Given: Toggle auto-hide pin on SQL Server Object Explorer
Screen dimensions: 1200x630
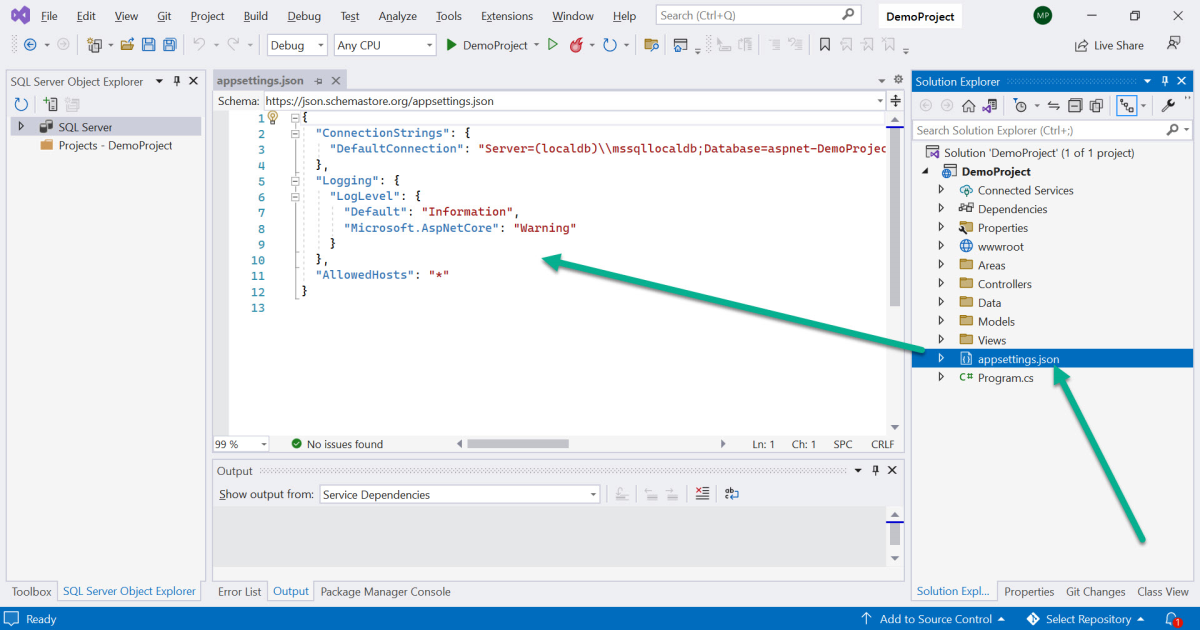Looking at the screenshot, I should pos(176,81).
